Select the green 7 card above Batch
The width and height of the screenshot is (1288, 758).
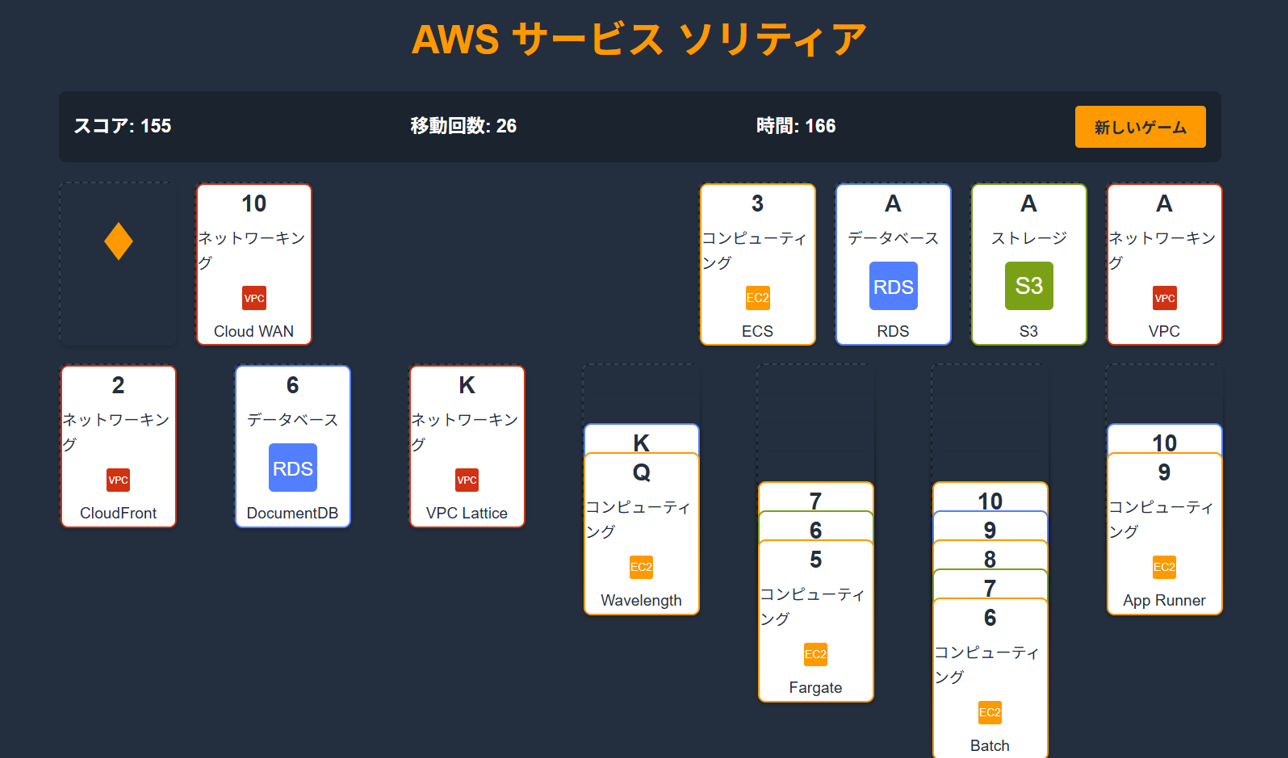(x=990, y=584)
